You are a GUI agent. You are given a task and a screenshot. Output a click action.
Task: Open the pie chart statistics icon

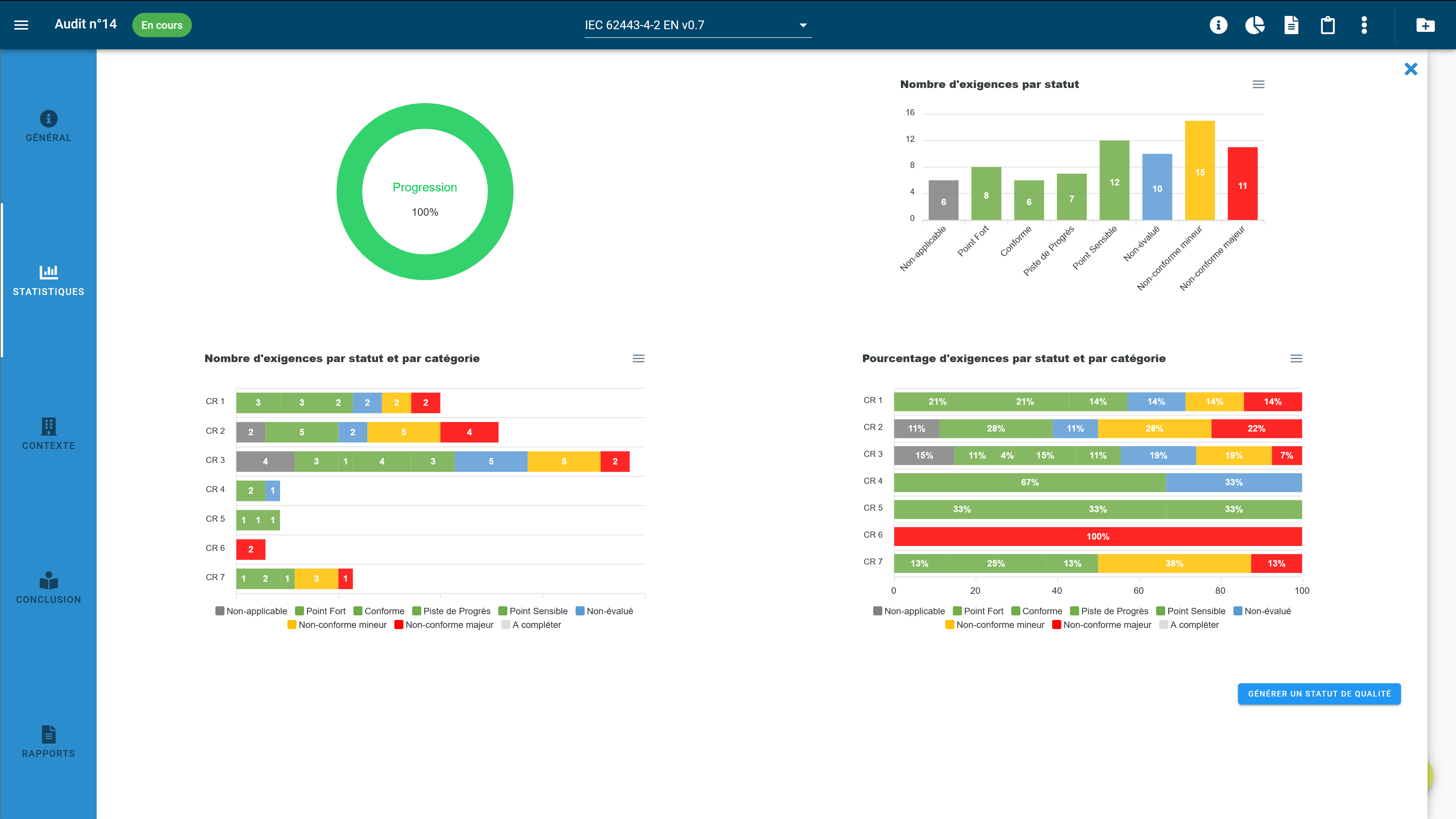pos(1255,25)
